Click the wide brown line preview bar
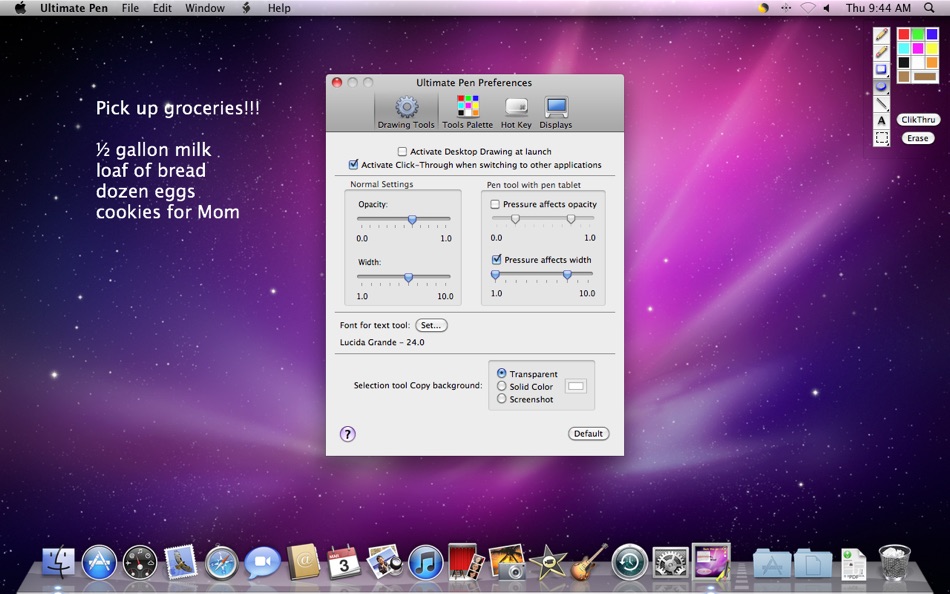 click(925, 76)
